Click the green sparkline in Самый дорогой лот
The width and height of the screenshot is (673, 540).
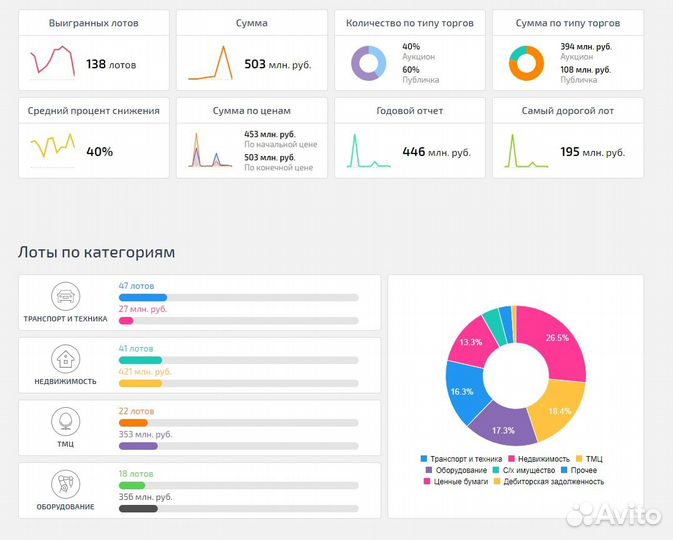tap(525, 150)
